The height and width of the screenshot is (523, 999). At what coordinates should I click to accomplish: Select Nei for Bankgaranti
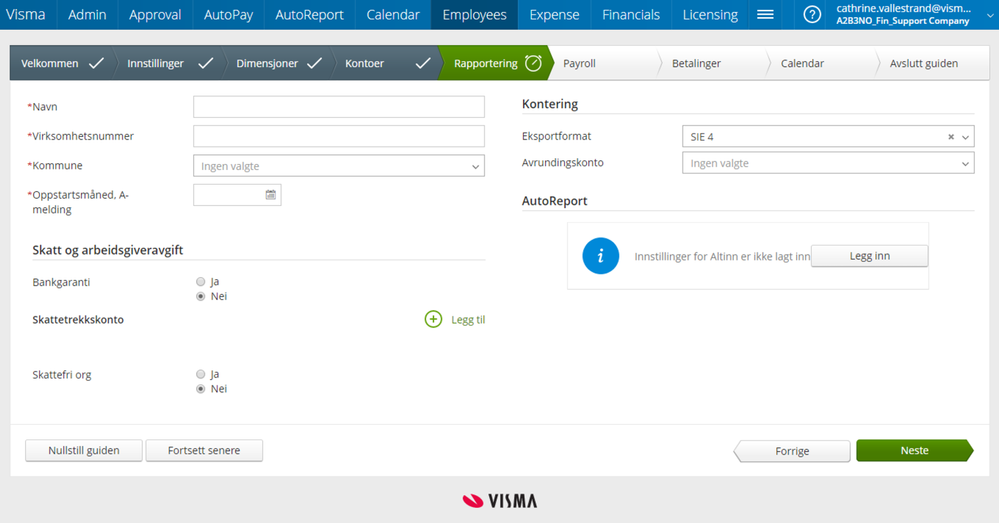(201, 296)
